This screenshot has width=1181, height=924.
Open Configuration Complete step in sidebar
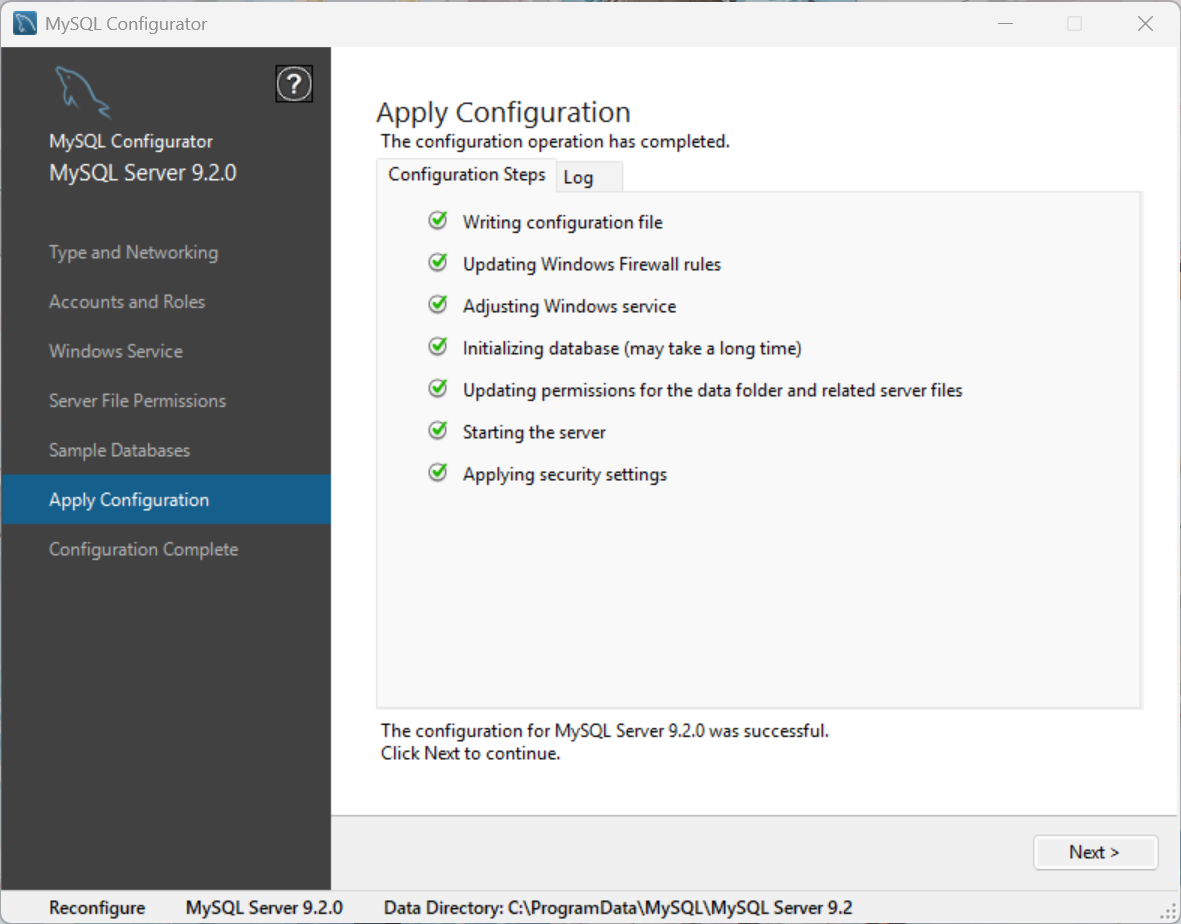(x=143, y=550)
